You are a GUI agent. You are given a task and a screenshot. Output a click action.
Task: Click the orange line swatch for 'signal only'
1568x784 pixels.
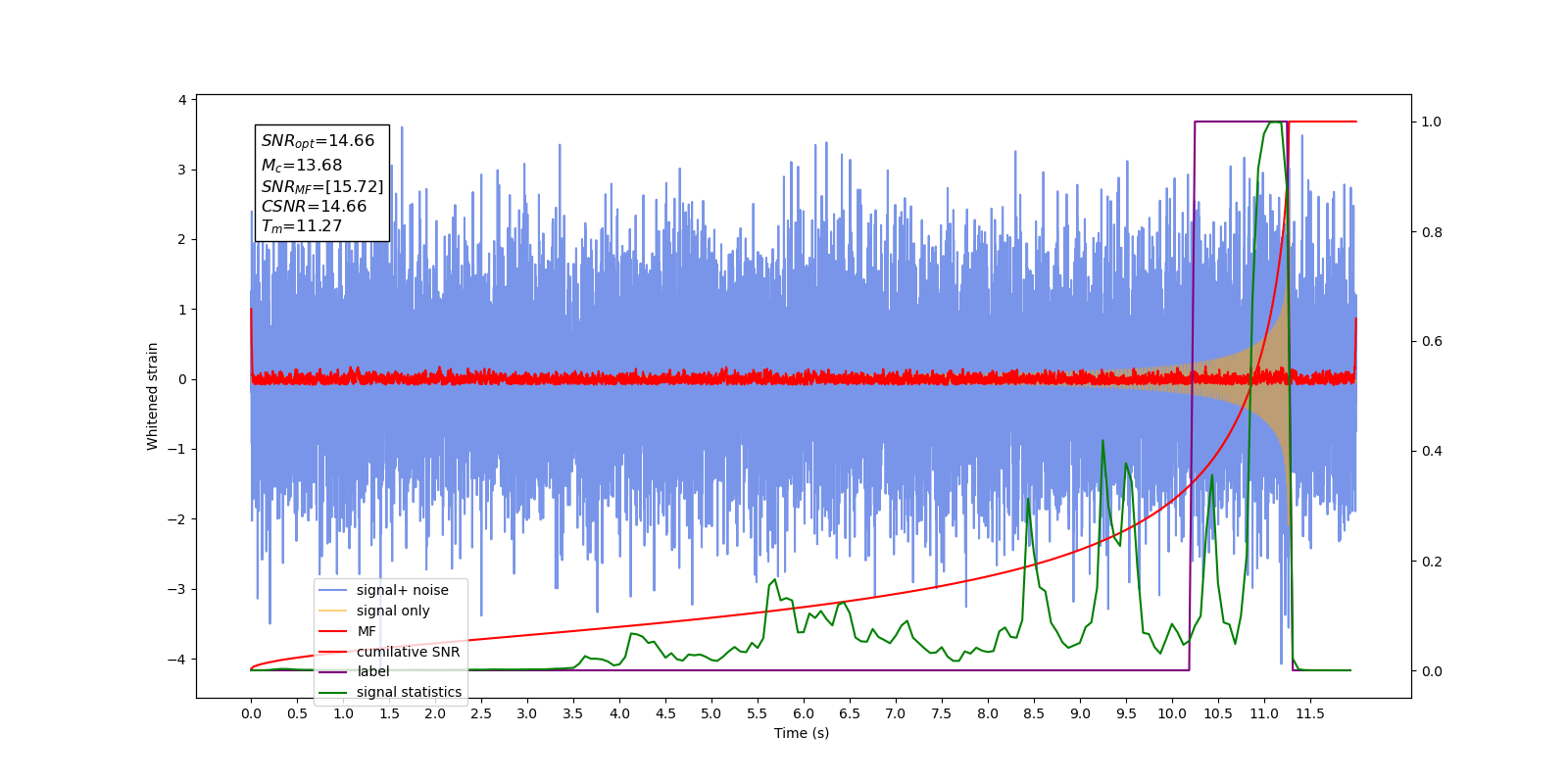click(333, 611)
